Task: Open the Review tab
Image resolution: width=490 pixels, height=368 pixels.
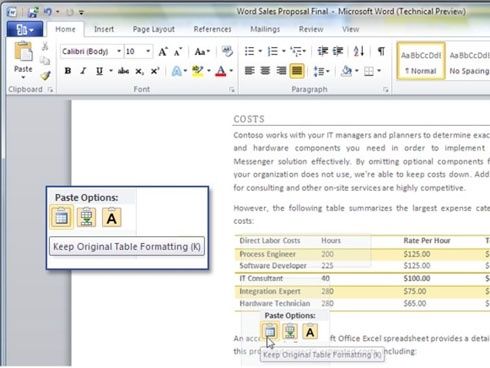Action: [311, 29]
